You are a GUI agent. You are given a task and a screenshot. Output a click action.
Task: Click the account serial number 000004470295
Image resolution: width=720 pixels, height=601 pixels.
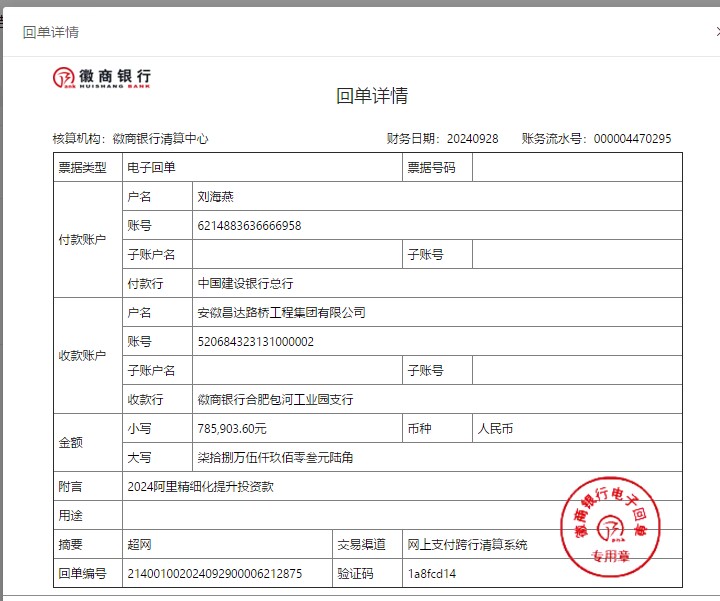click(x=632, y=139)
